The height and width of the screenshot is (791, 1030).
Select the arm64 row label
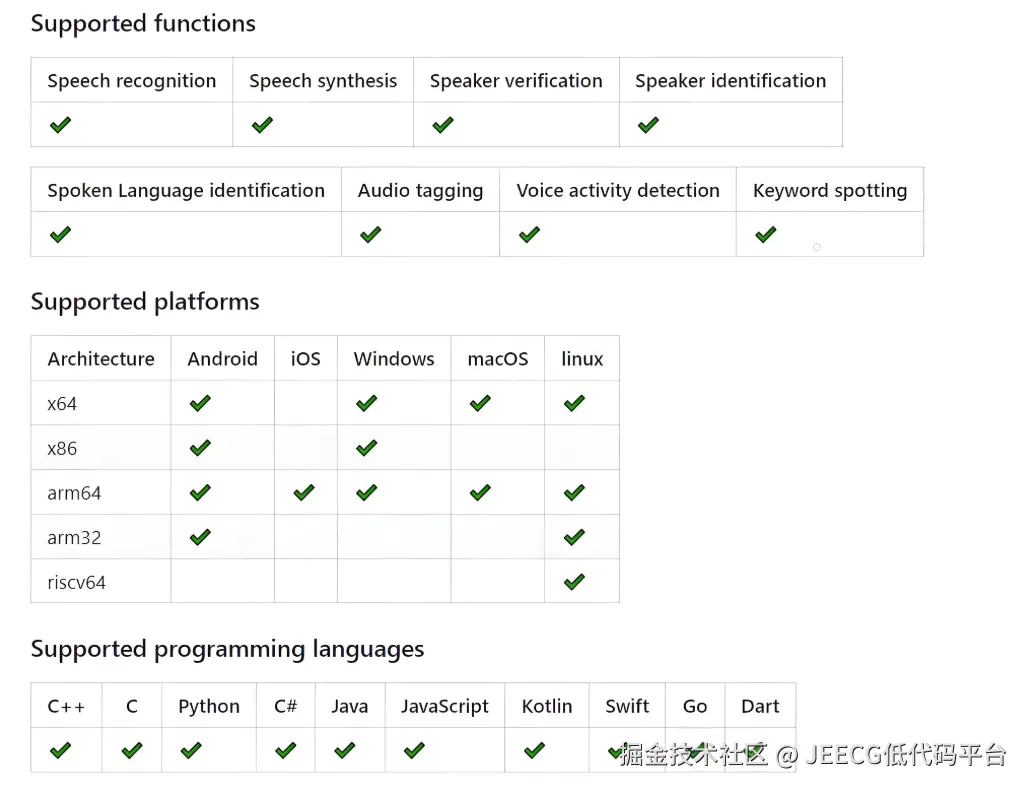(x=74, y=493)
